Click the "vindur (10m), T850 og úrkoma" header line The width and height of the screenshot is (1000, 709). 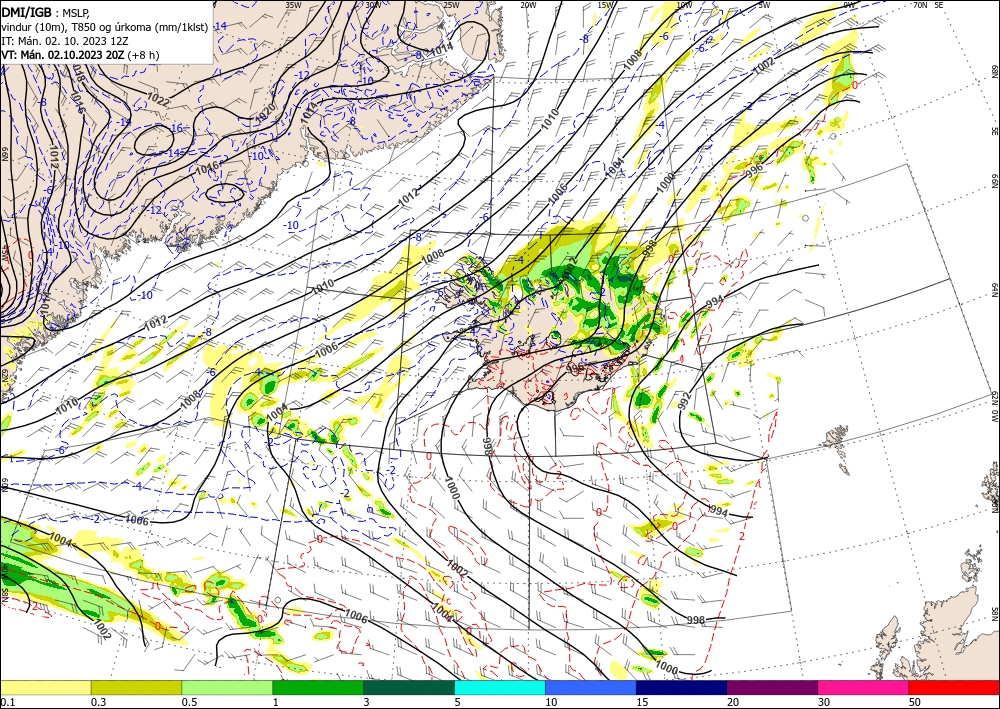click(x=103, y=27)
